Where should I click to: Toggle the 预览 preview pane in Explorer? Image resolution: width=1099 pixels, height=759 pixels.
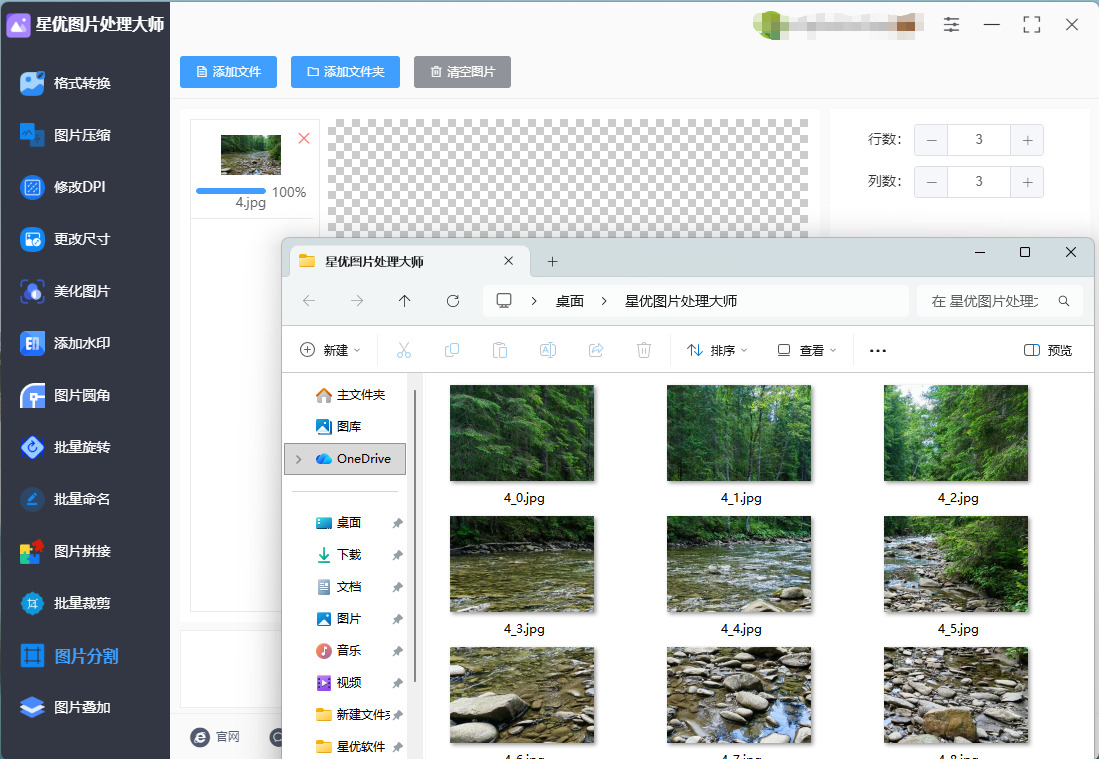pyautogui.click(x=1048, y=350)
